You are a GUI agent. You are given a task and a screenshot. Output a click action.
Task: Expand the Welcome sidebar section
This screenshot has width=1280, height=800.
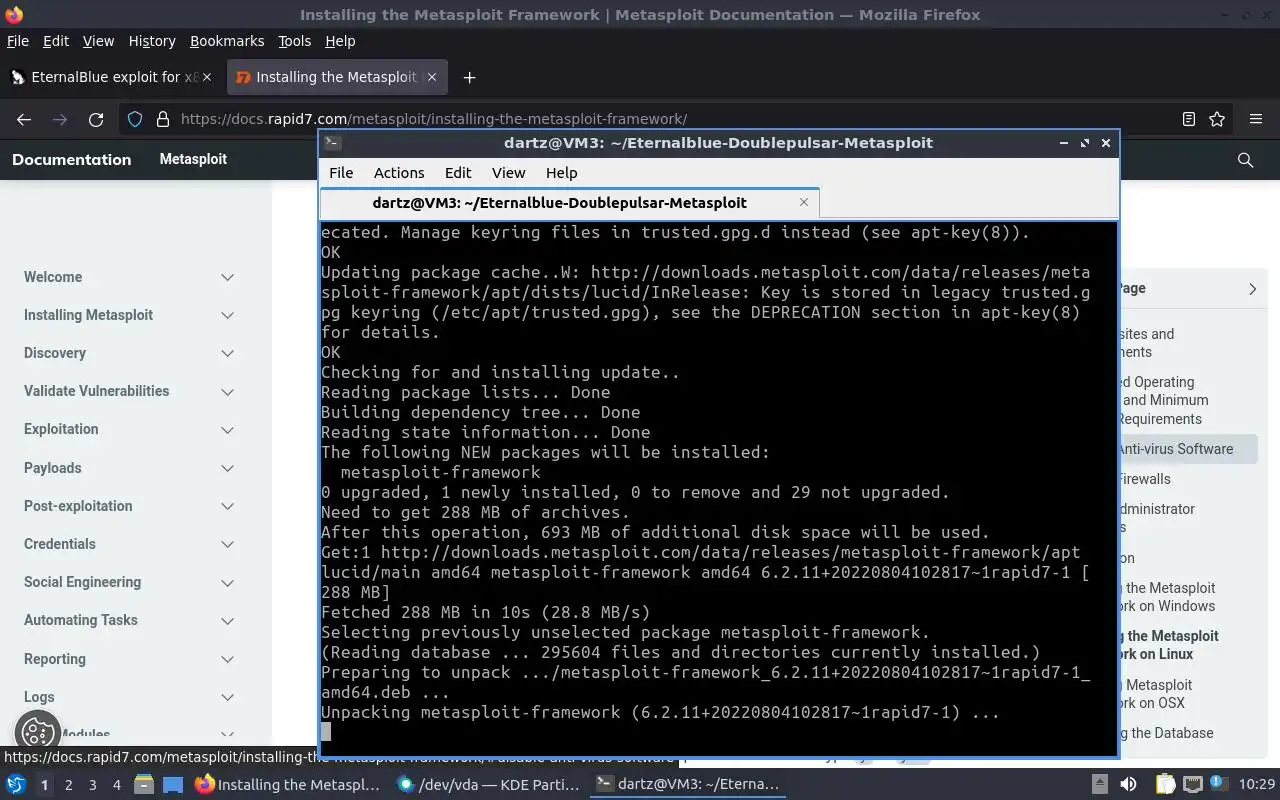pyautogui.click(x=227, y=277)
